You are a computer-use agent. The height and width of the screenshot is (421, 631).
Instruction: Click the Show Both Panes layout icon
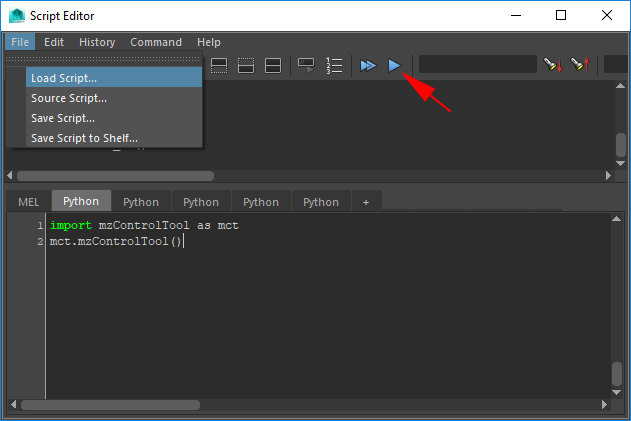coord(273,66)
